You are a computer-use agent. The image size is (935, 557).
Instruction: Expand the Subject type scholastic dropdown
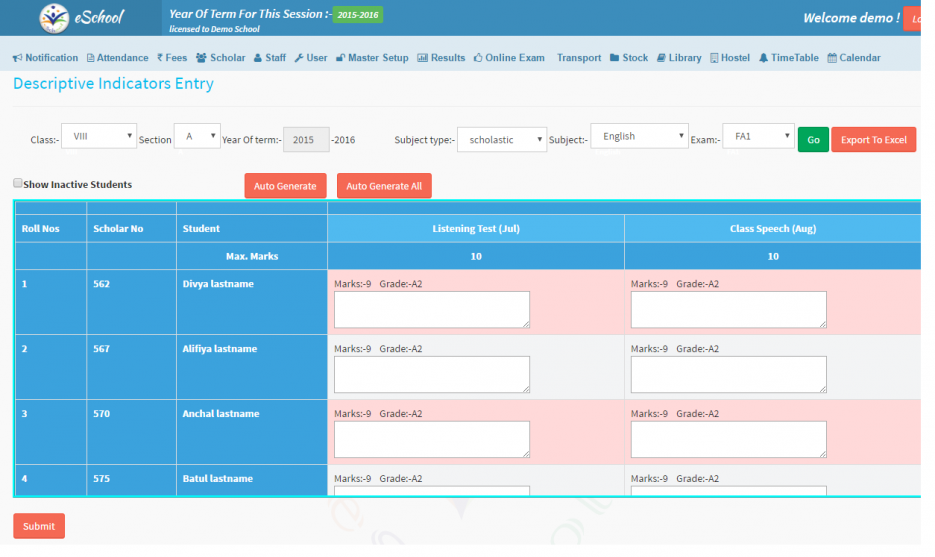pyautogui.click(x=502, y=139)
